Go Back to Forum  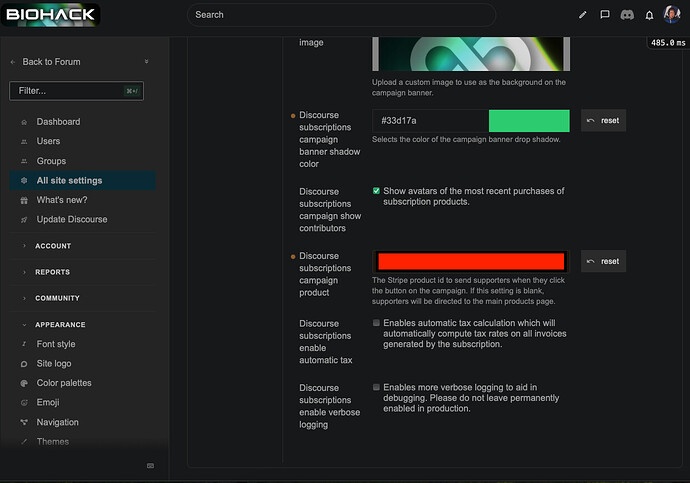coord(51,62)
